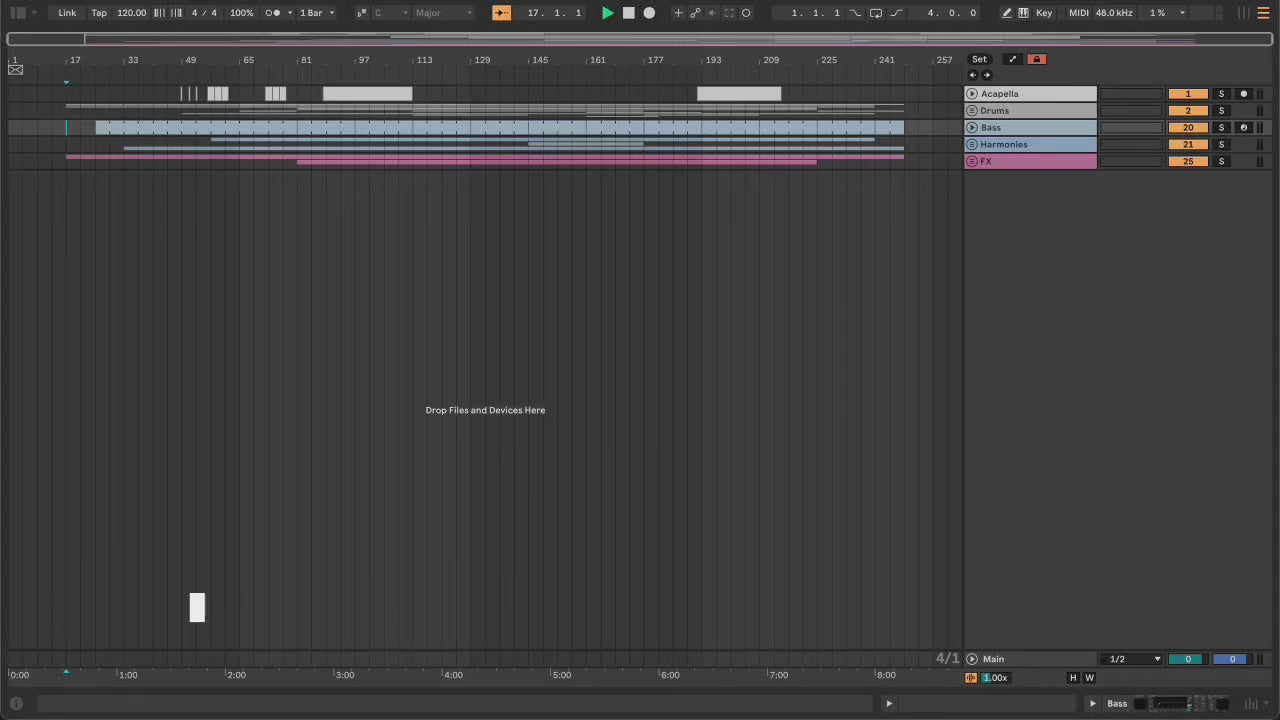Click the Arrangement Record button

coord(649,13)
